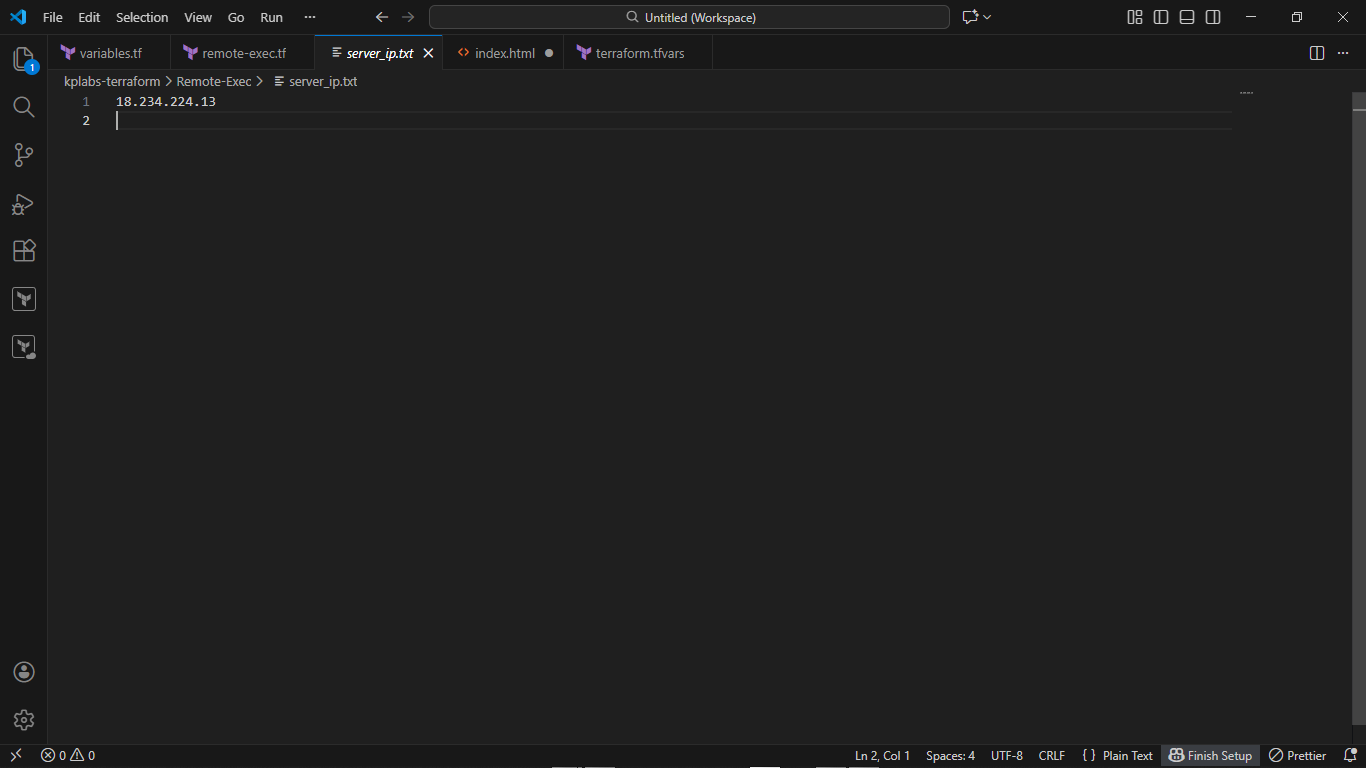The height and width of the screenshot is (768, 1366).
Task: Open Source Control view
Action: pos(24,155)
